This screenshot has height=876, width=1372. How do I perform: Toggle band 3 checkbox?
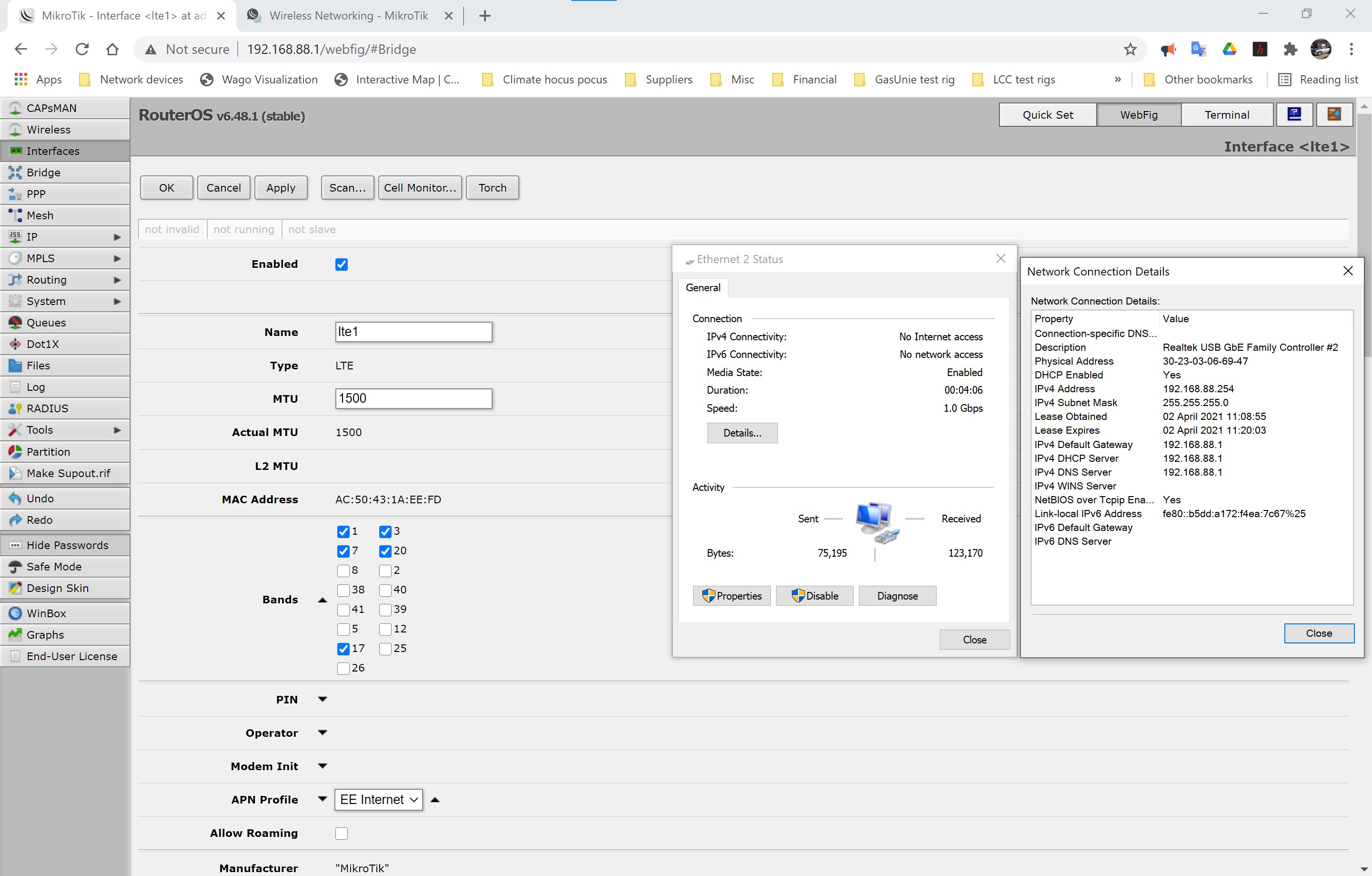385,532
